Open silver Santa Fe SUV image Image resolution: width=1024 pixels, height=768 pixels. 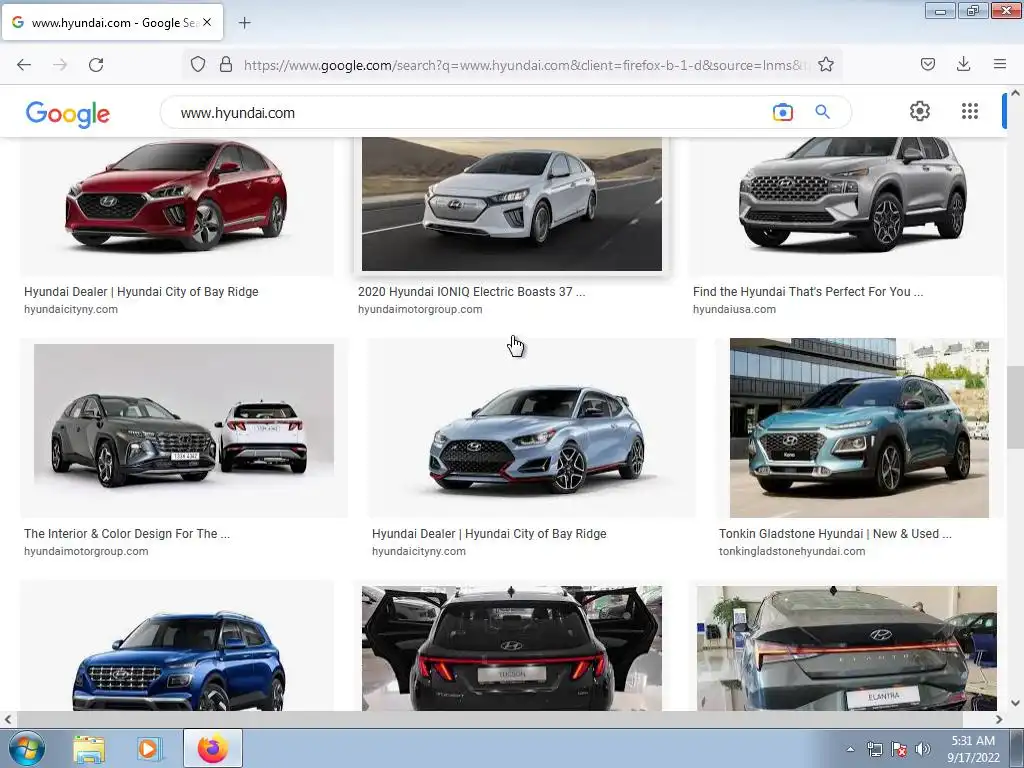[x=846, y=204]
